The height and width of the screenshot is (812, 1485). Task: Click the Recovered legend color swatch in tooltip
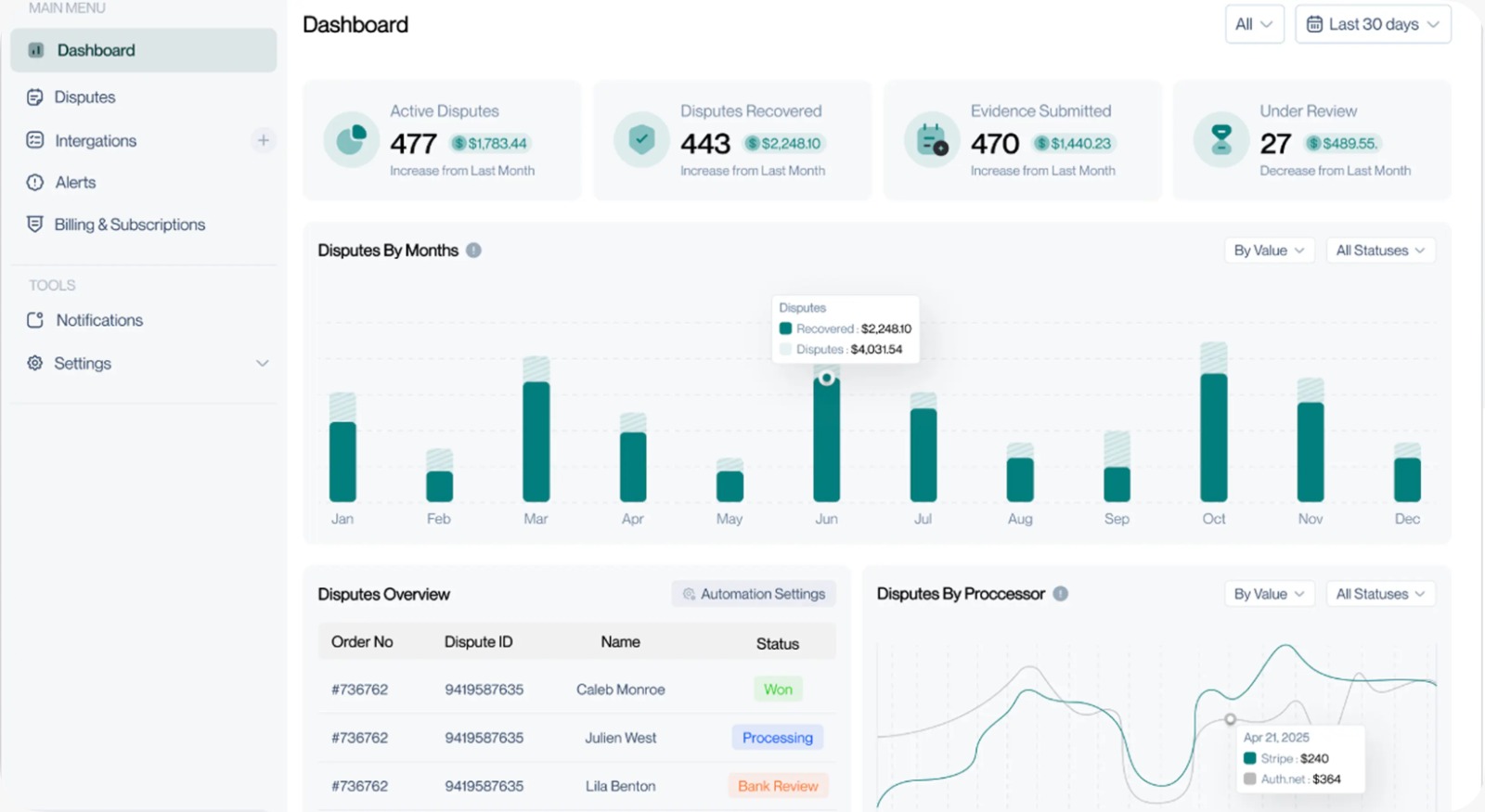[785, 329]
